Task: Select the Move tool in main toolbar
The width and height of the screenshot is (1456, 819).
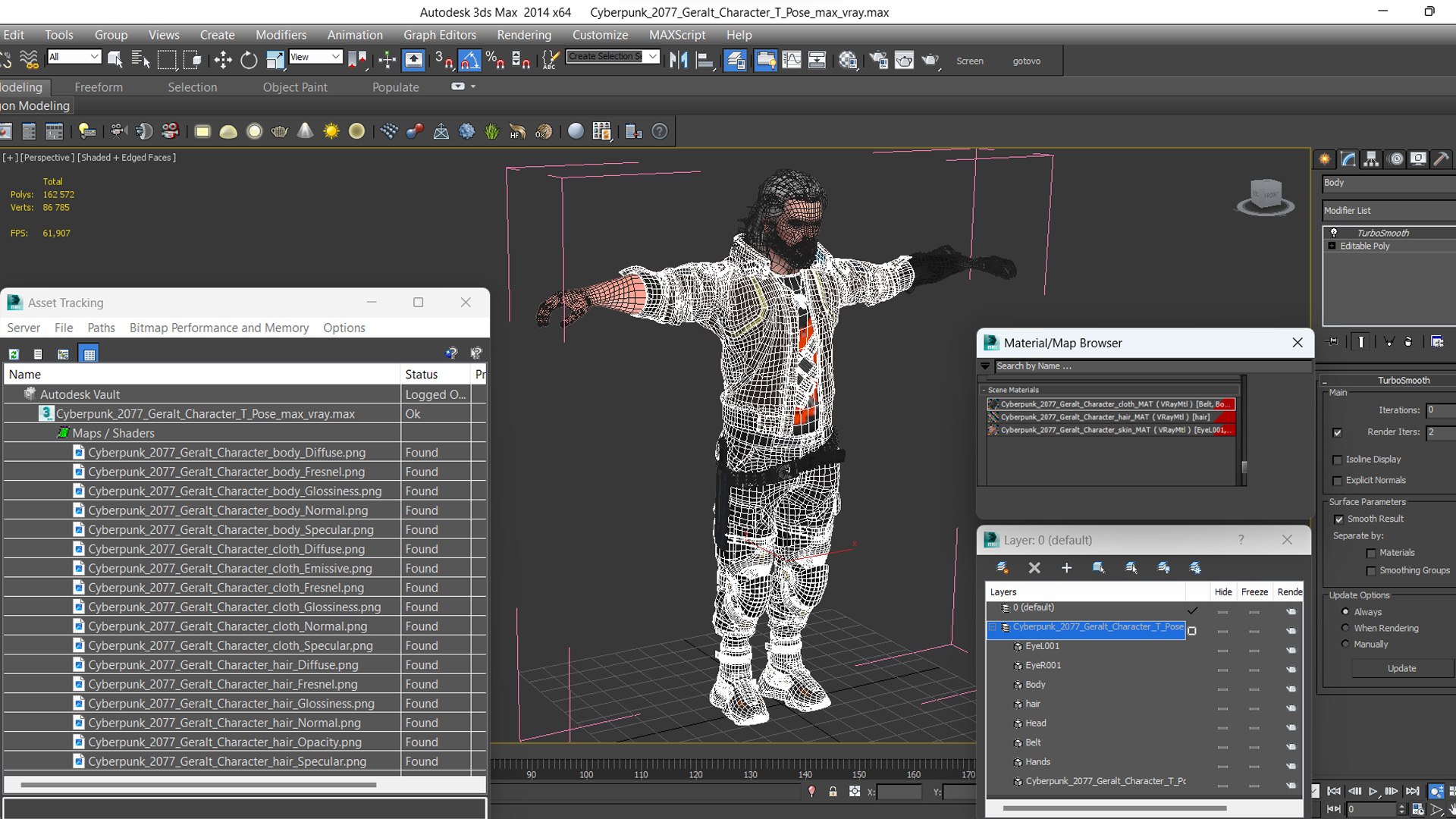Action: click(x=223, y=60)
